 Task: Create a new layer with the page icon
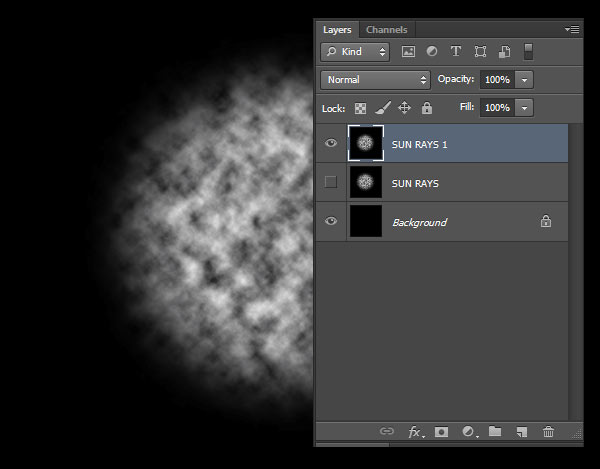point(521,432)
